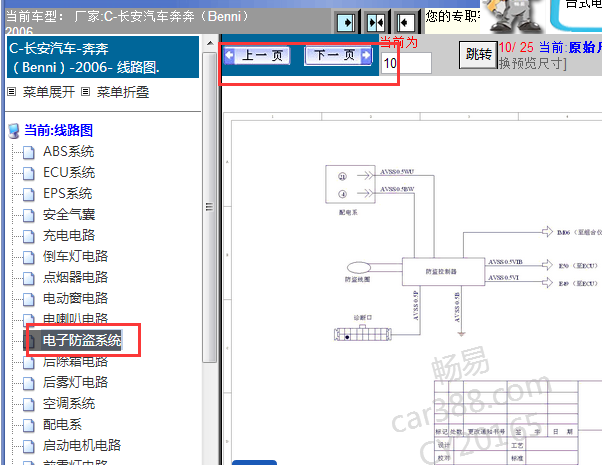This screenshot has width=602, height=465.
Task: Select the highlighted 电子防盗系统 item
Action: (82, 340)
